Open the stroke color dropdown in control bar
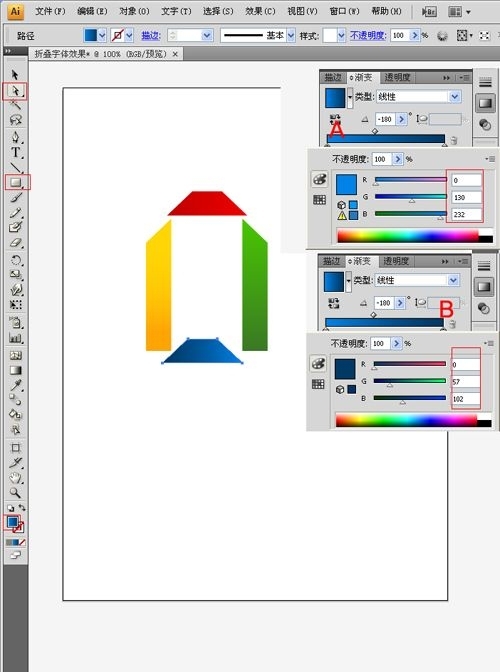This screenshot has height=672, width=500. (129, 36)
